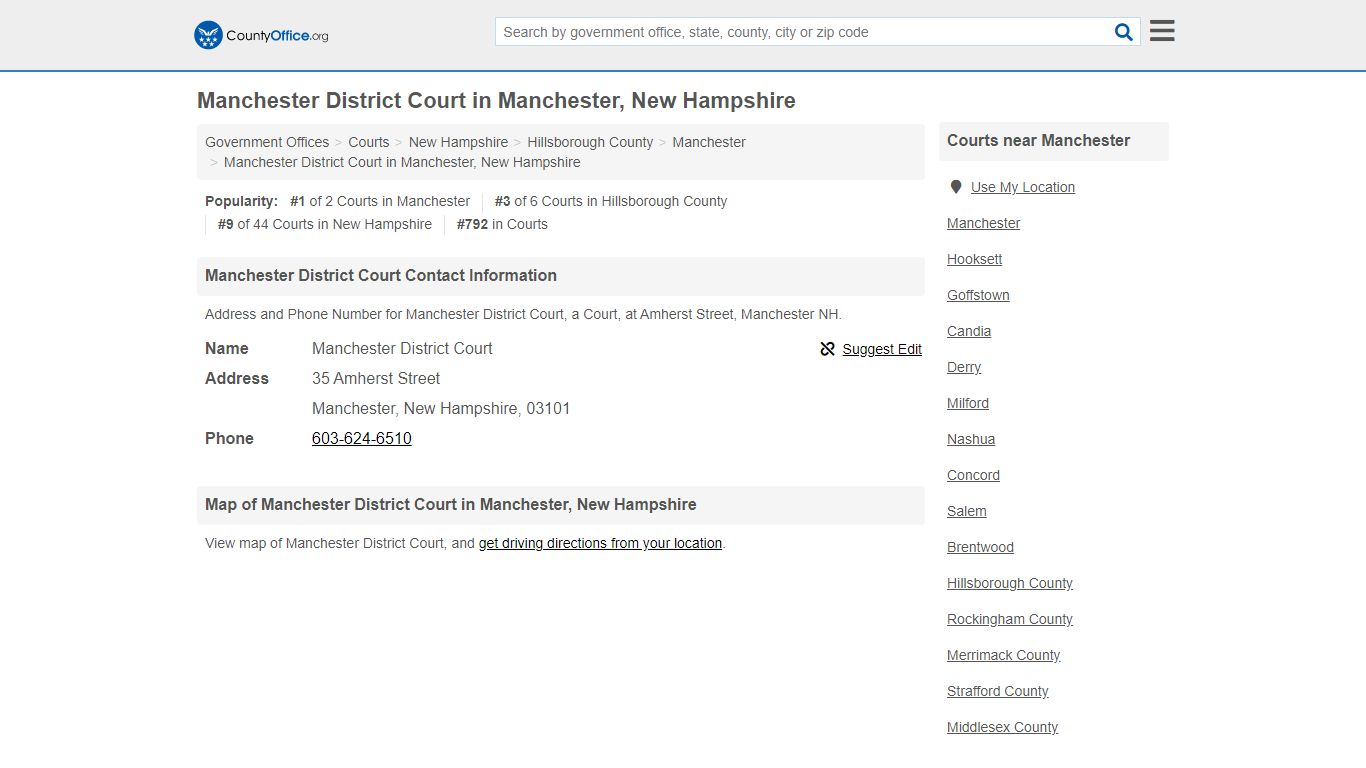Viewport: 1366px width, 768px height.
Task: Call phone number 603-624-6510
Action: (362, 438)
